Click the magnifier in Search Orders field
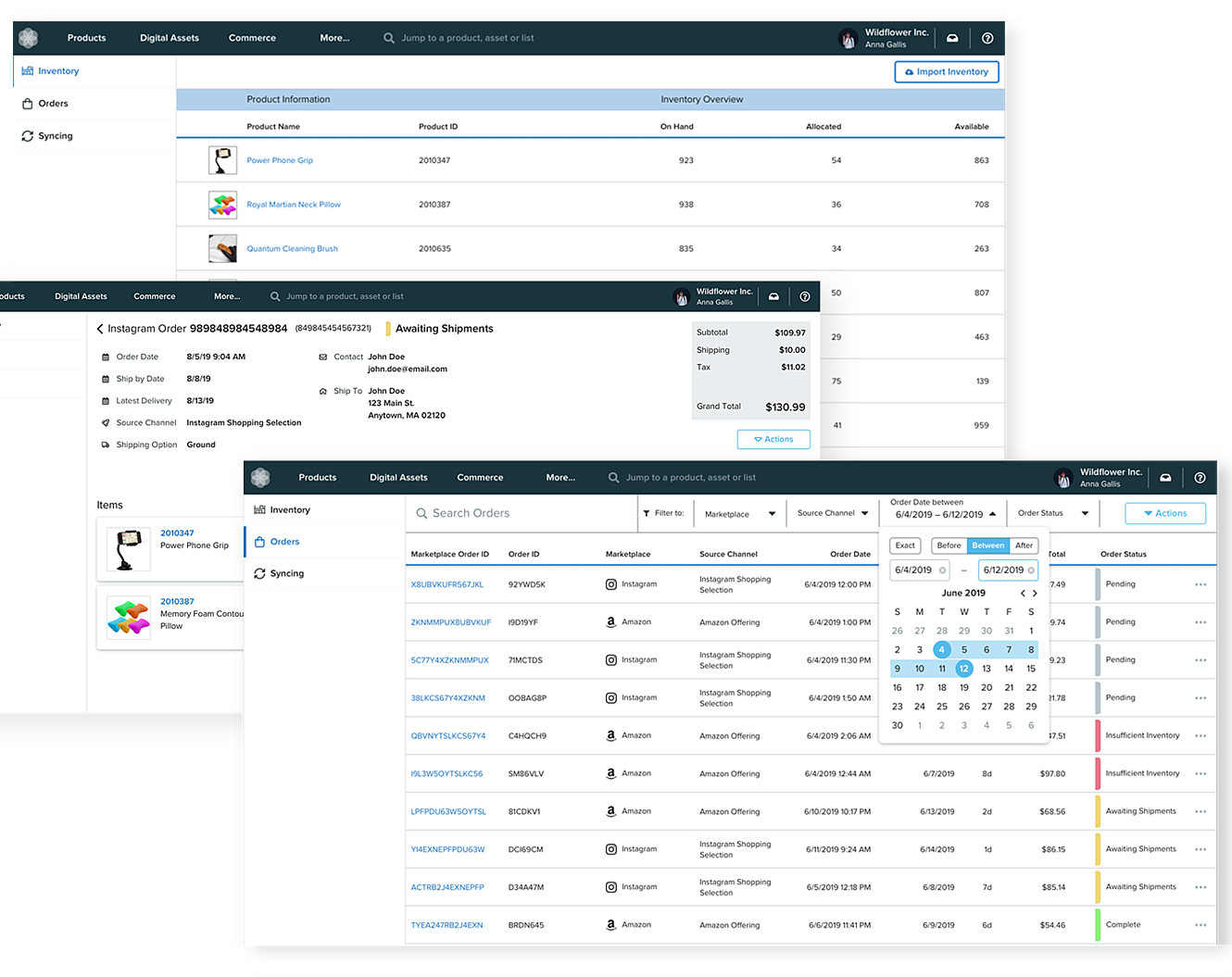 pyautogui.click(x=421, y=513)
